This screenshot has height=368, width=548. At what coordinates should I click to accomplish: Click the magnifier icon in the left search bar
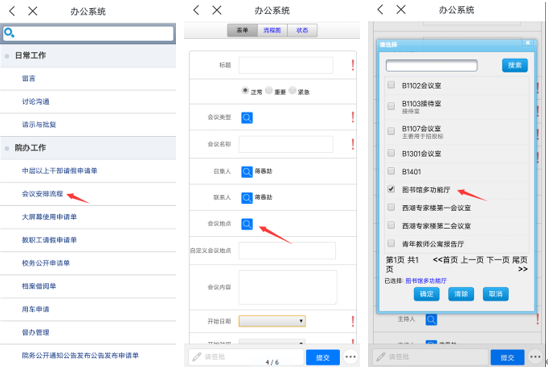click(9, 33)
